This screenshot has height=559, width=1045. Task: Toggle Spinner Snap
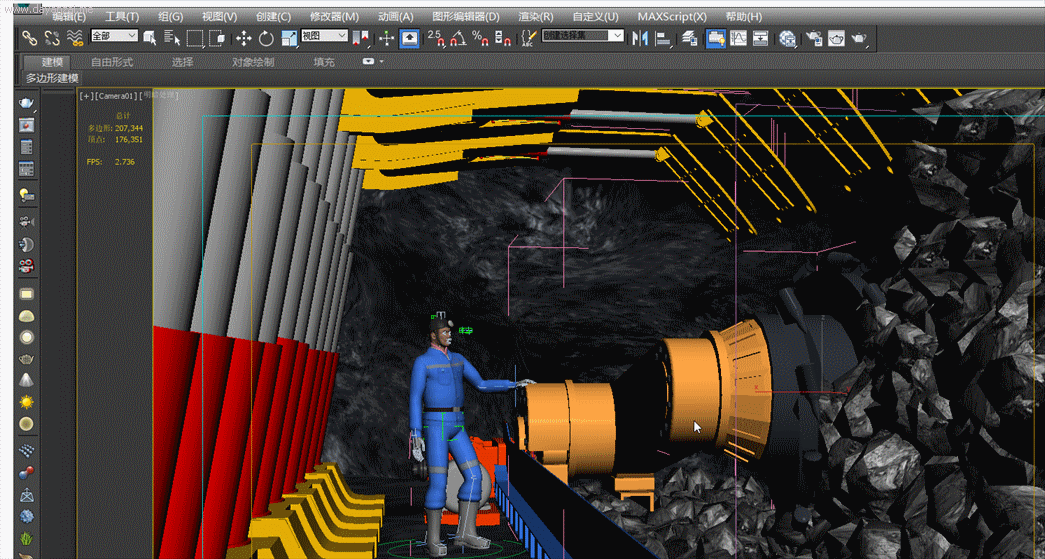point(503,38)
